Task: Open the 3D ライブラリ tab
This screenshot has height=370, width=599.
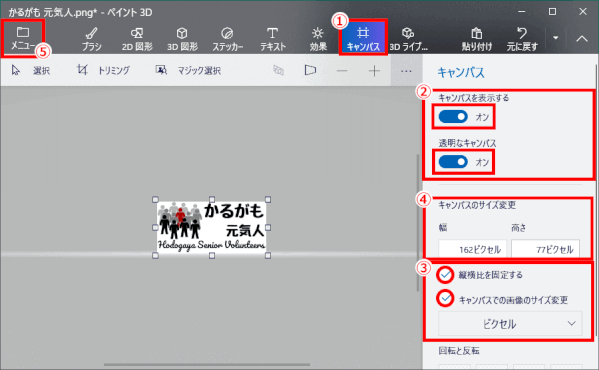Action: point(408,39)
